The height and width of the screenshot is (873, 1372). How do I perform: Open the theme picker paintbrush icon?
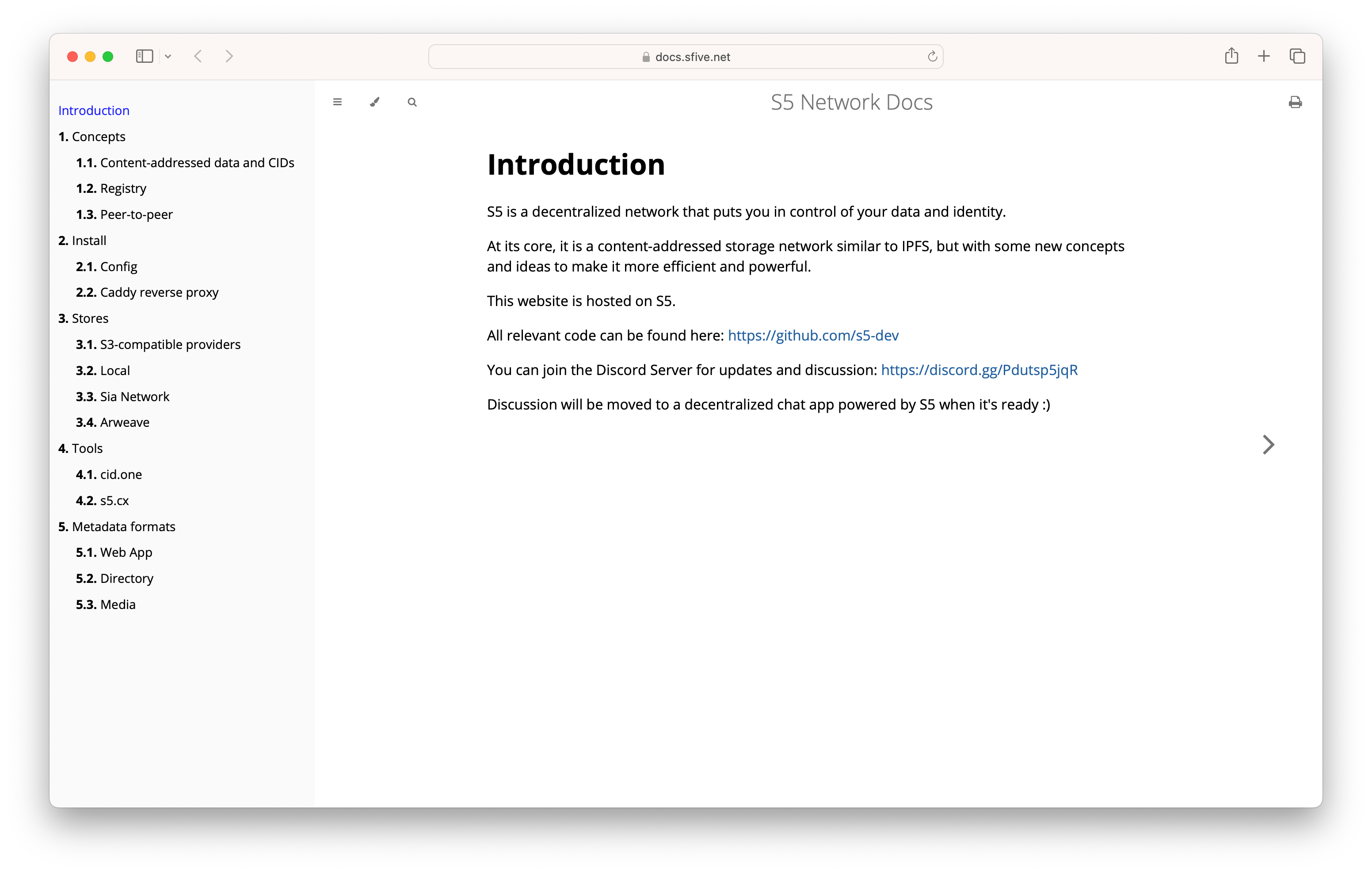(374, 102)
